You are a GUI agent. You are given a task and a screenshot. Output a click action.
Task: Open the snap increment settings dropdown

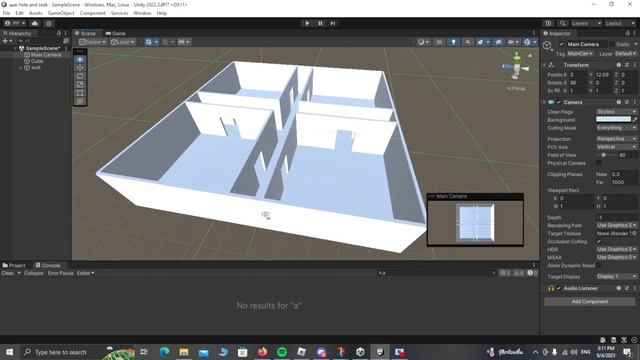click(x=184, y=42)
